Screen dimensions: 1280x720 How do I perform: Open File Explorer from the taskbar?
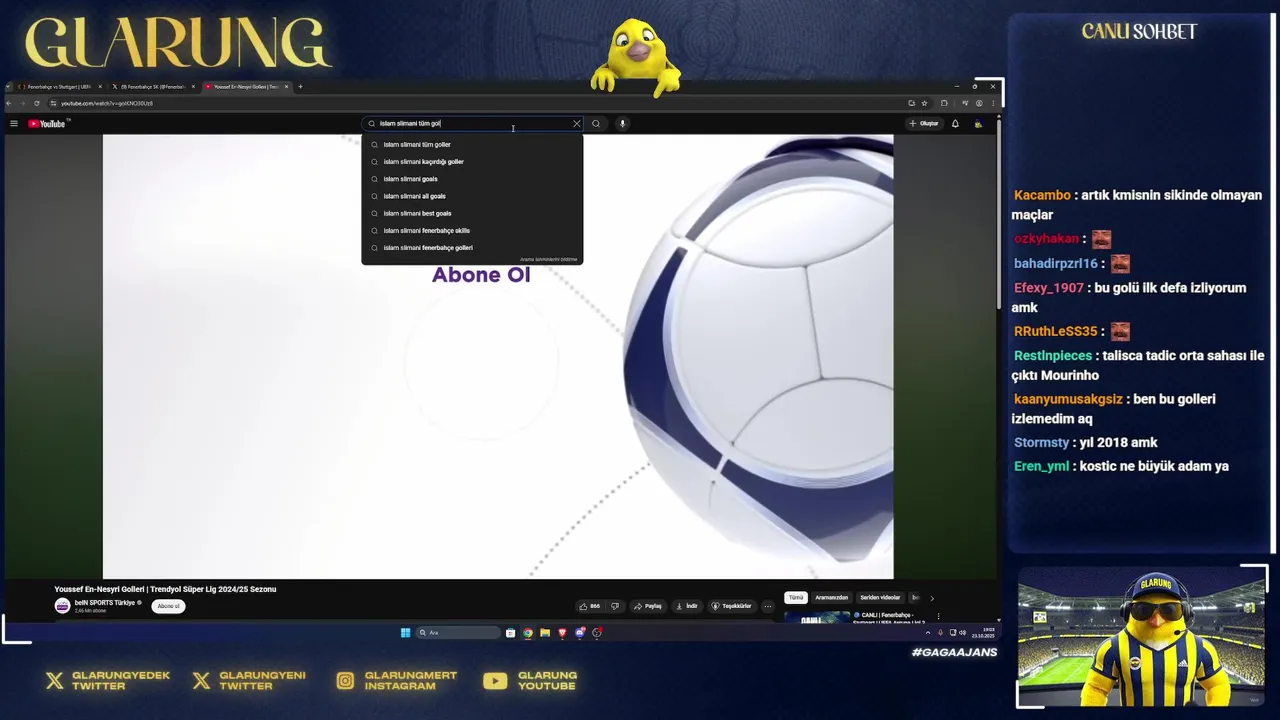point(545,633)
